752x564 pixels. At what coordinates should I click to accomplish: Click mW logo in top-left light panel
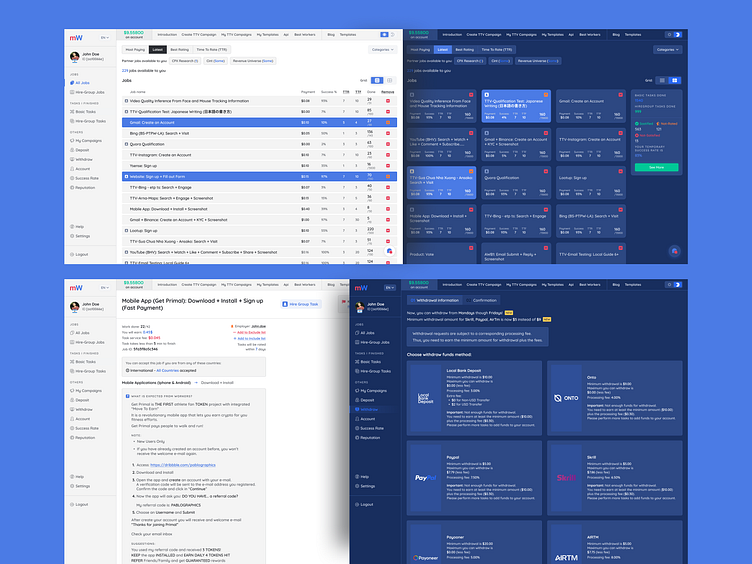76,37
